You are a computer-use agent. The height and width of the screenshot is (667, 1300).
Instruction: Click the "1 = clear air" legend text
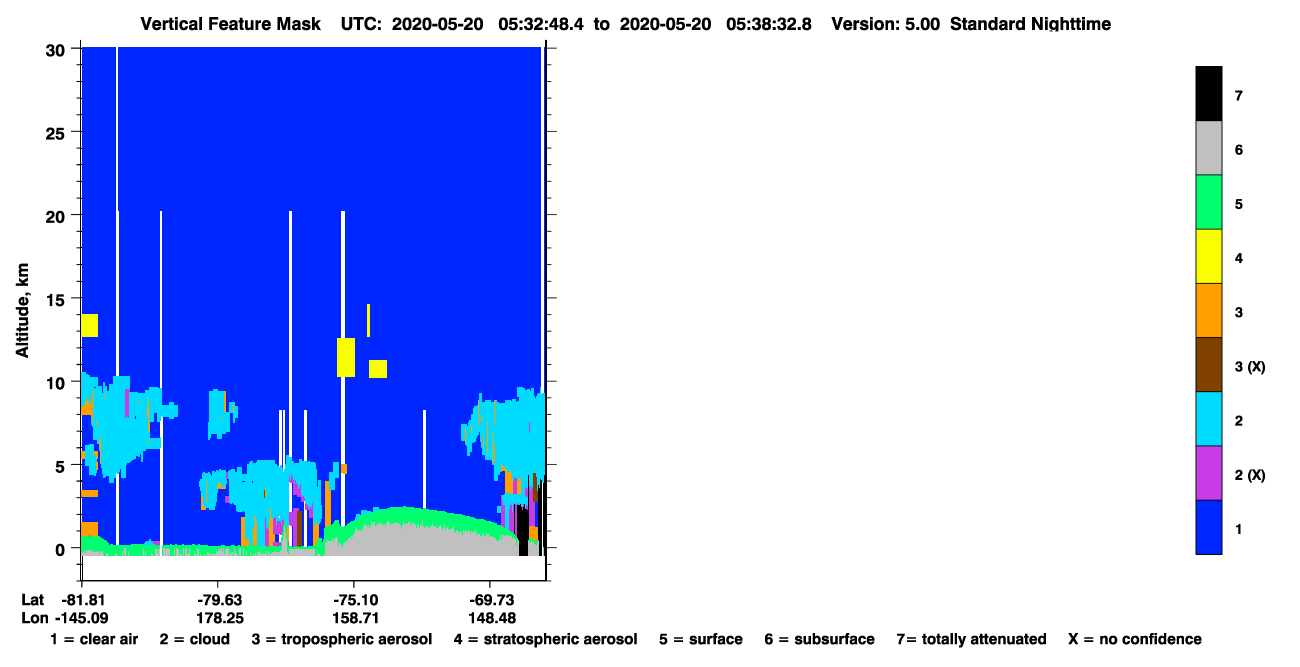pyautogui.click(x=94, y=639)
